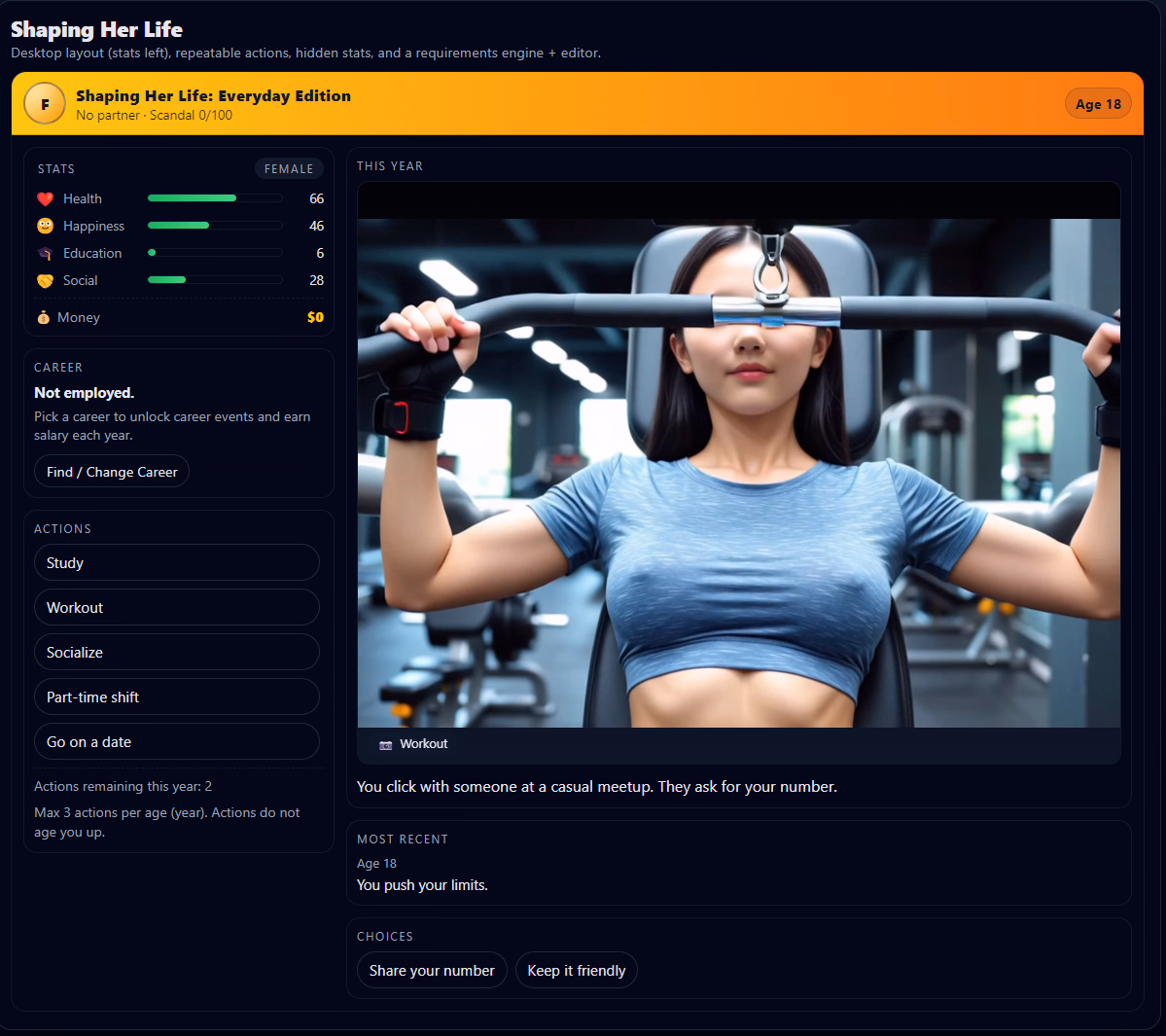
Task: Start a Workout action
Action: pos(176,607)
